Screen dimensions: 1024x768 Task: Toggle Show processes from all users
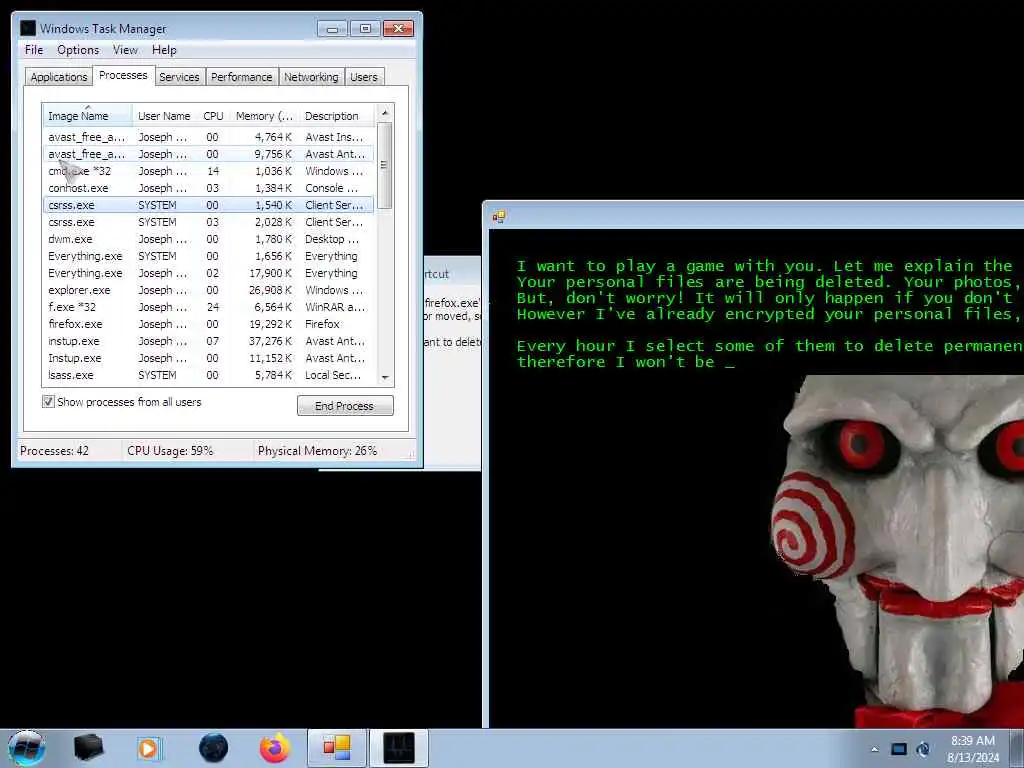pos(48,402)
